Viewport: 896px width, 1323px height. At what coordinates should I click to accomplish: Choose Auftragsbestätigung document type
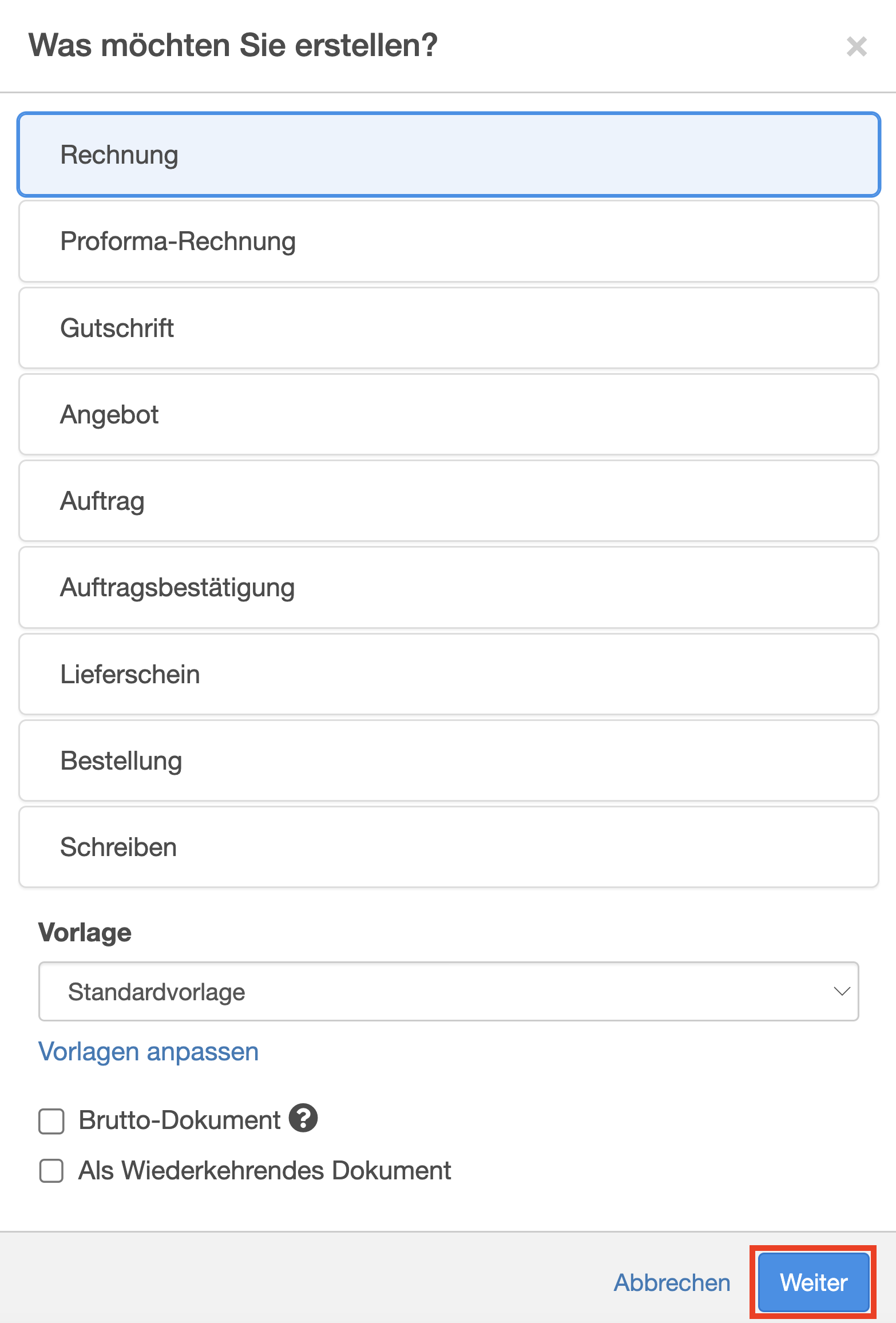point(448,588)
